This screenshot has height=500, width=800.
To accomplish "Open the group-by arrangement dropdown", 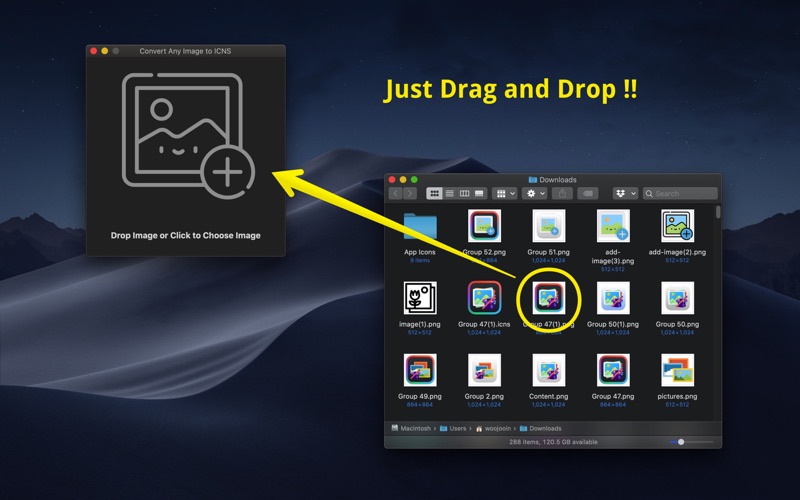I will tap(505, 193).
